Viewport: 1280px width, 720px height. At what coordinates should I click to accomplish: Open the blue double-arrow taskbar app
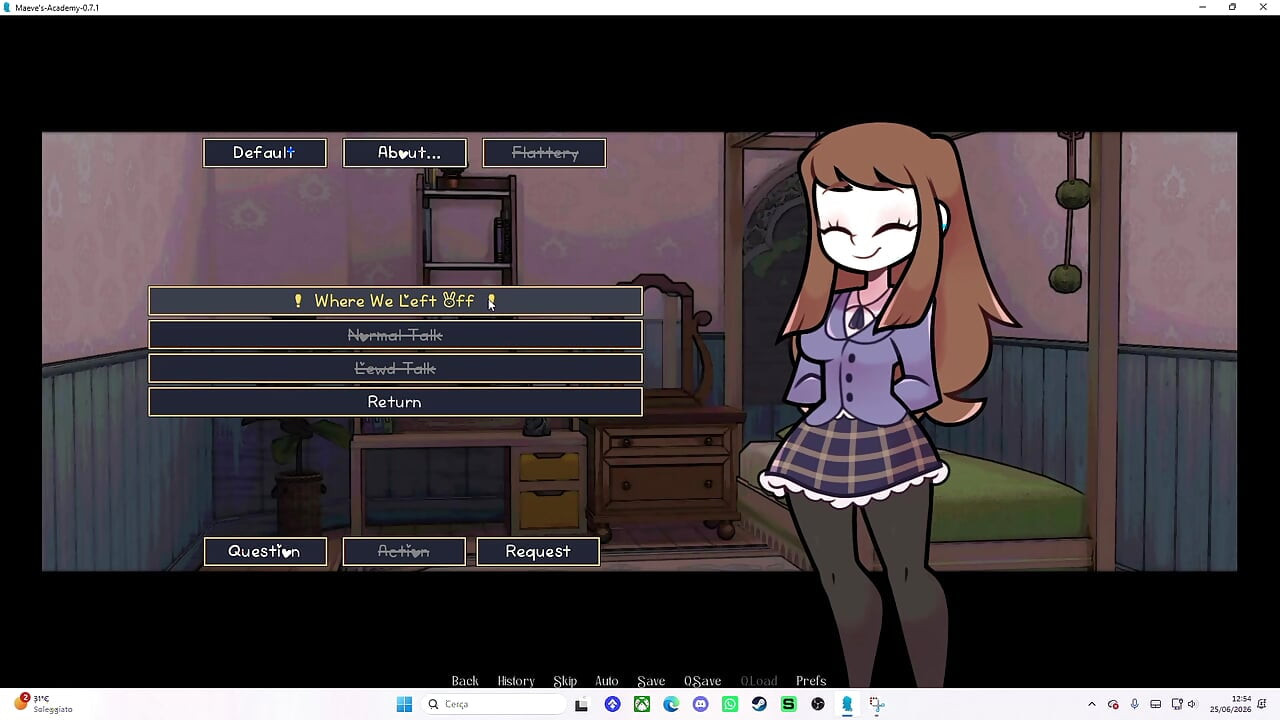pos(612,704)
